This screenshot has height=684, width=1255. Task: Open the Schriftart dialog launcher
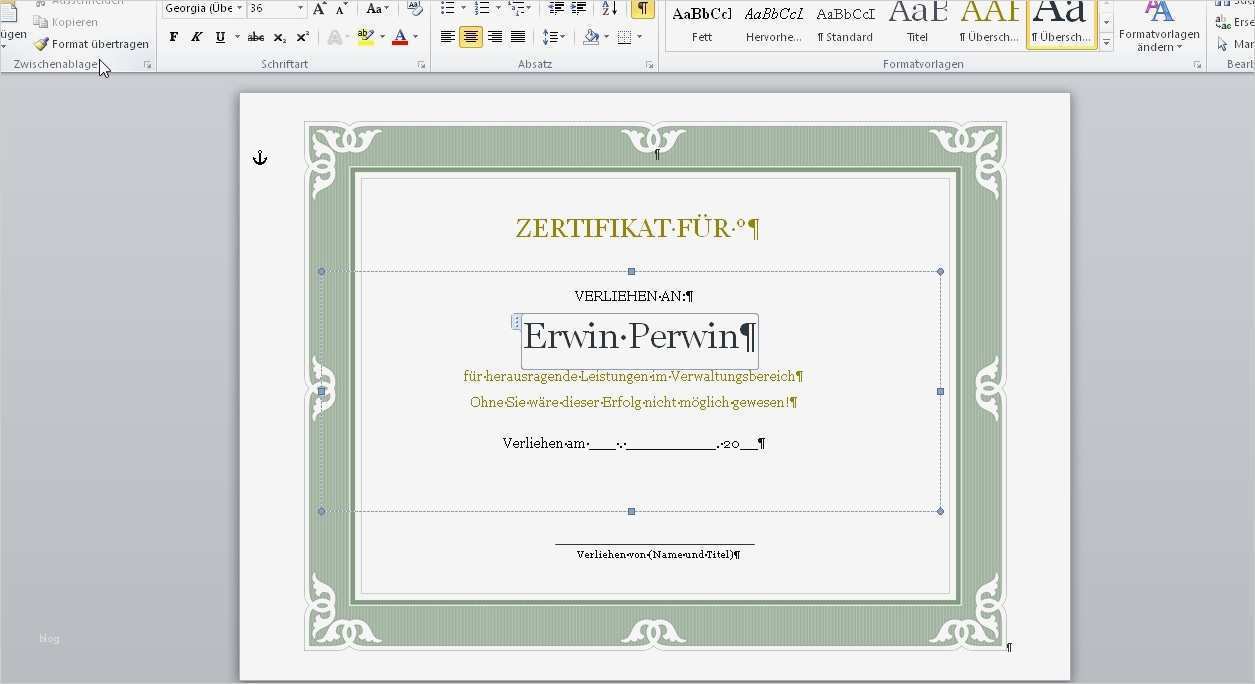tap(421, 63)
